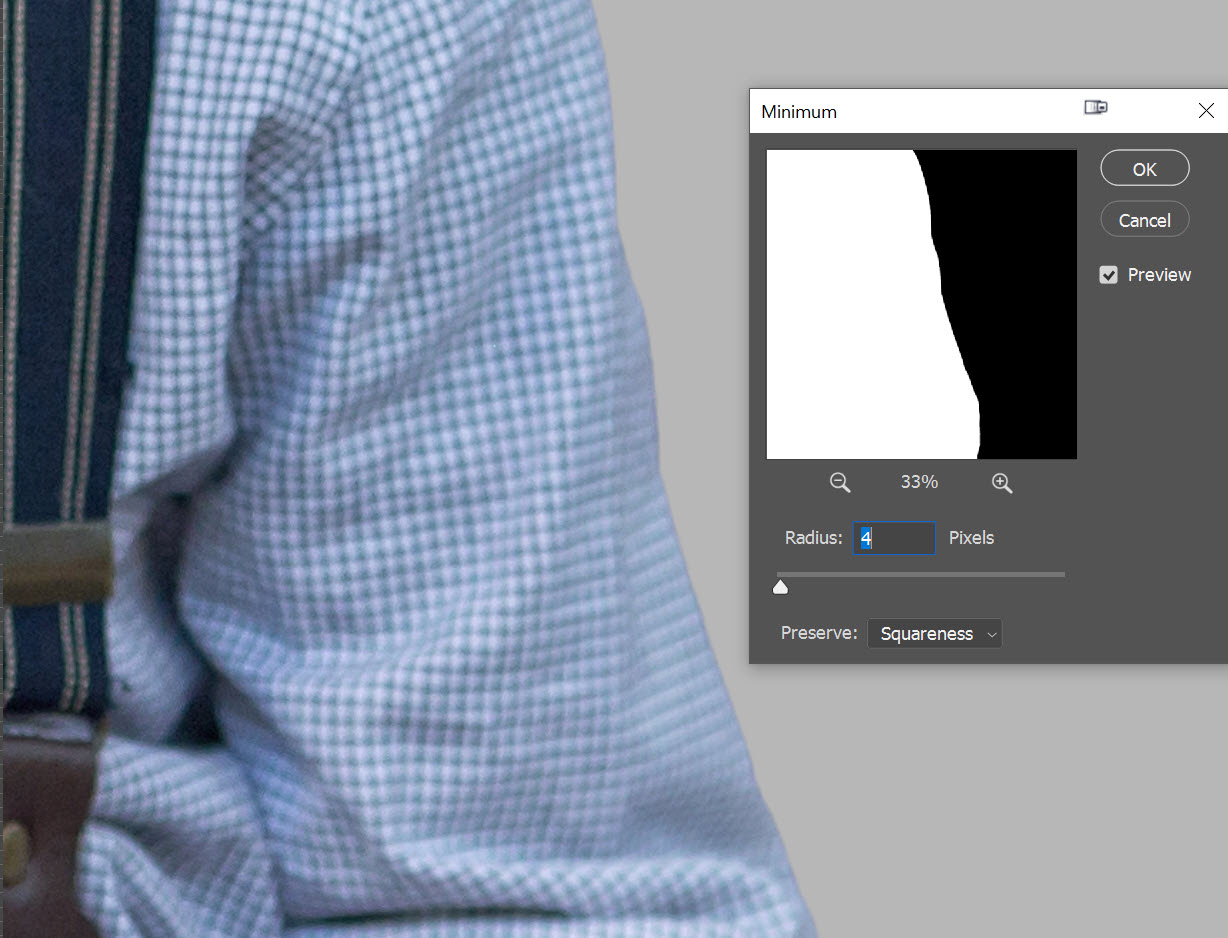This screenshot has height=938, width=1228.
Task: Click the Pixels unit label
Action: point(971,538)
